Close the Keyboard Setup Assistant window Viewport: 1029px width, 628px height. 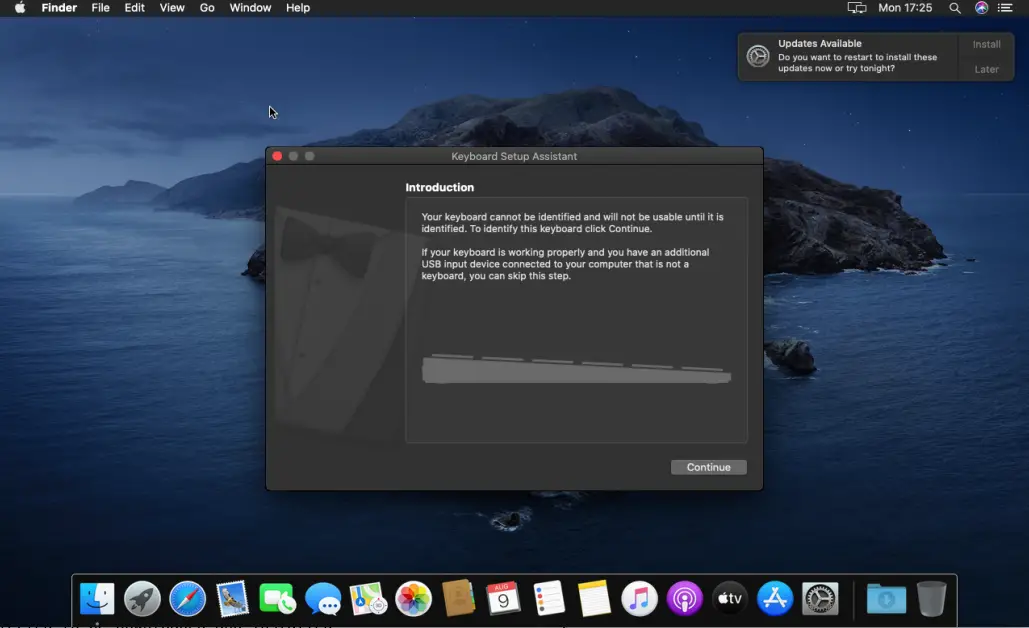277,156
